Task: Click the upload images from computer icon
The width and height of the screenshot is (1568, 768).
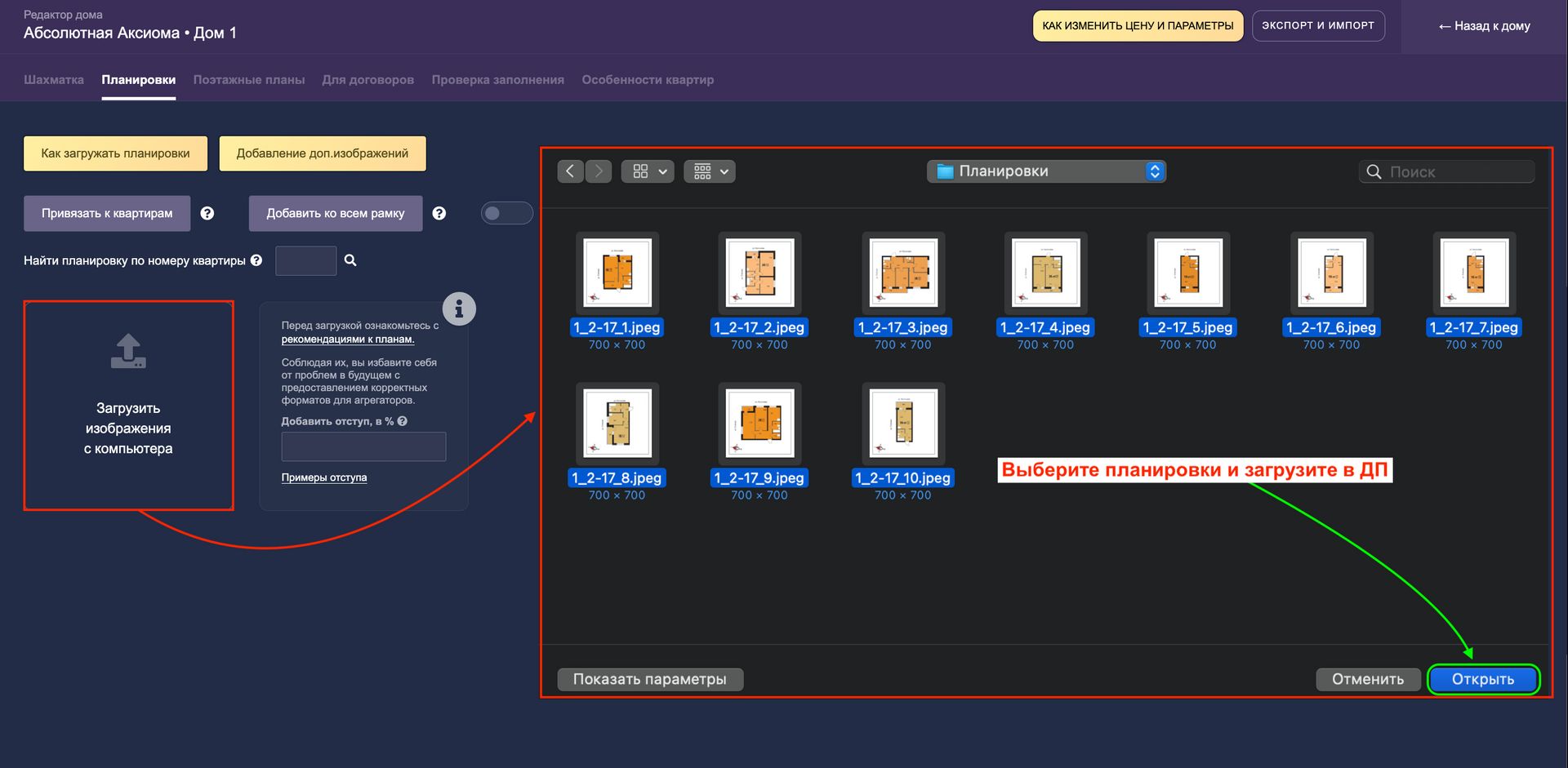Action: pos(128,352)
